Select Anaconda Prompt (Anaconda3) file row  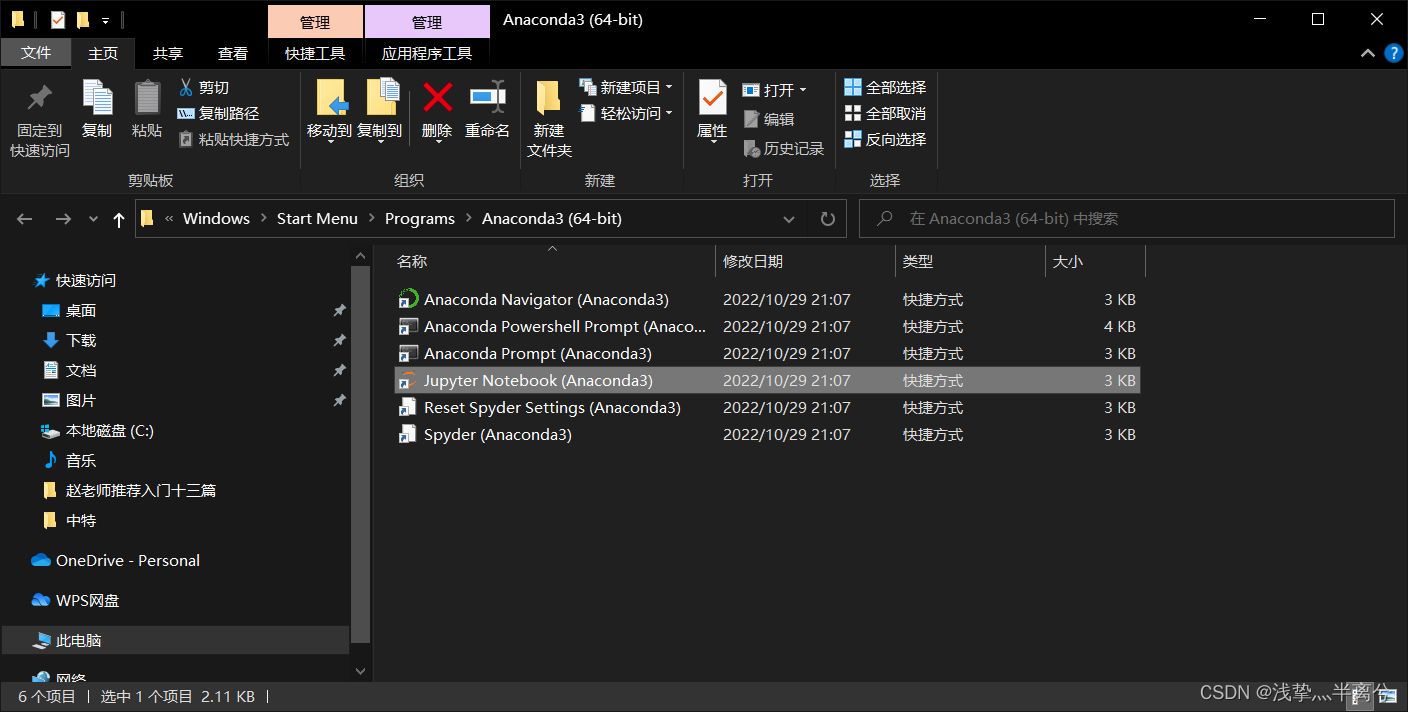point(766,353)
